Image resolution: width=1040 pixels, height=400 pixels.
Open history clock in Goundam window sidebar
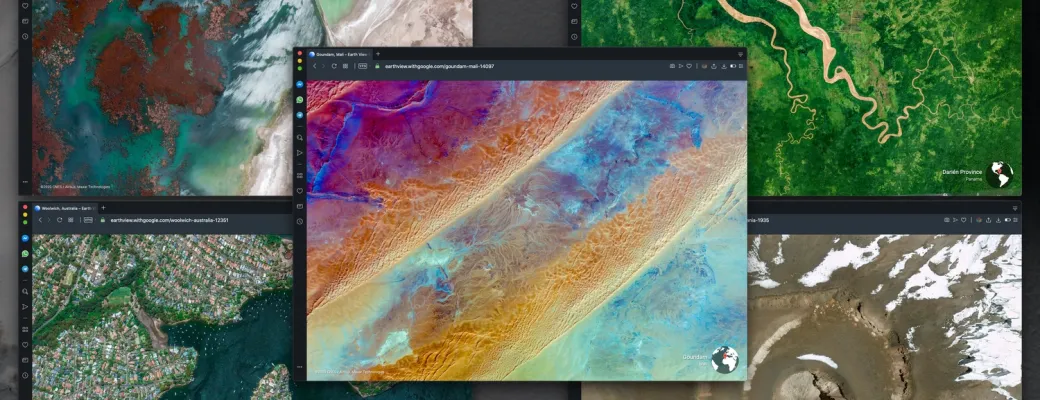click(300, 222)
